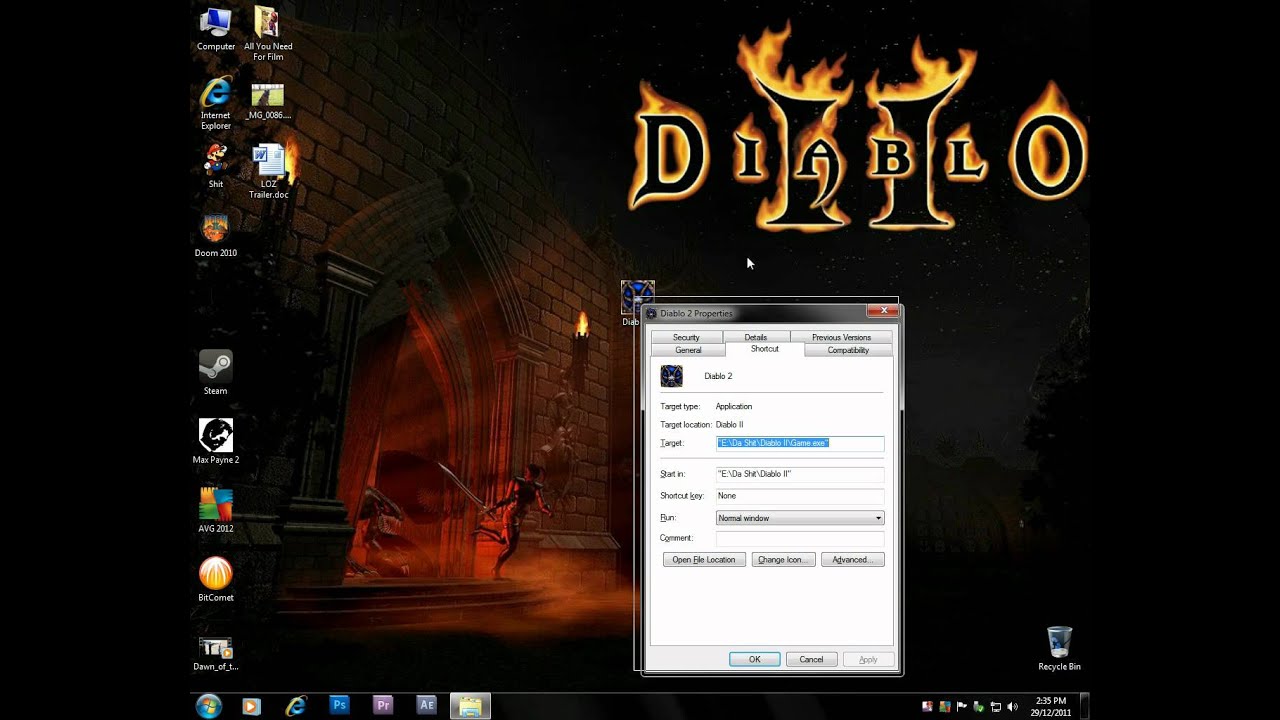Switch to the General tab
1280x720 pixels.
pos(688,350)
